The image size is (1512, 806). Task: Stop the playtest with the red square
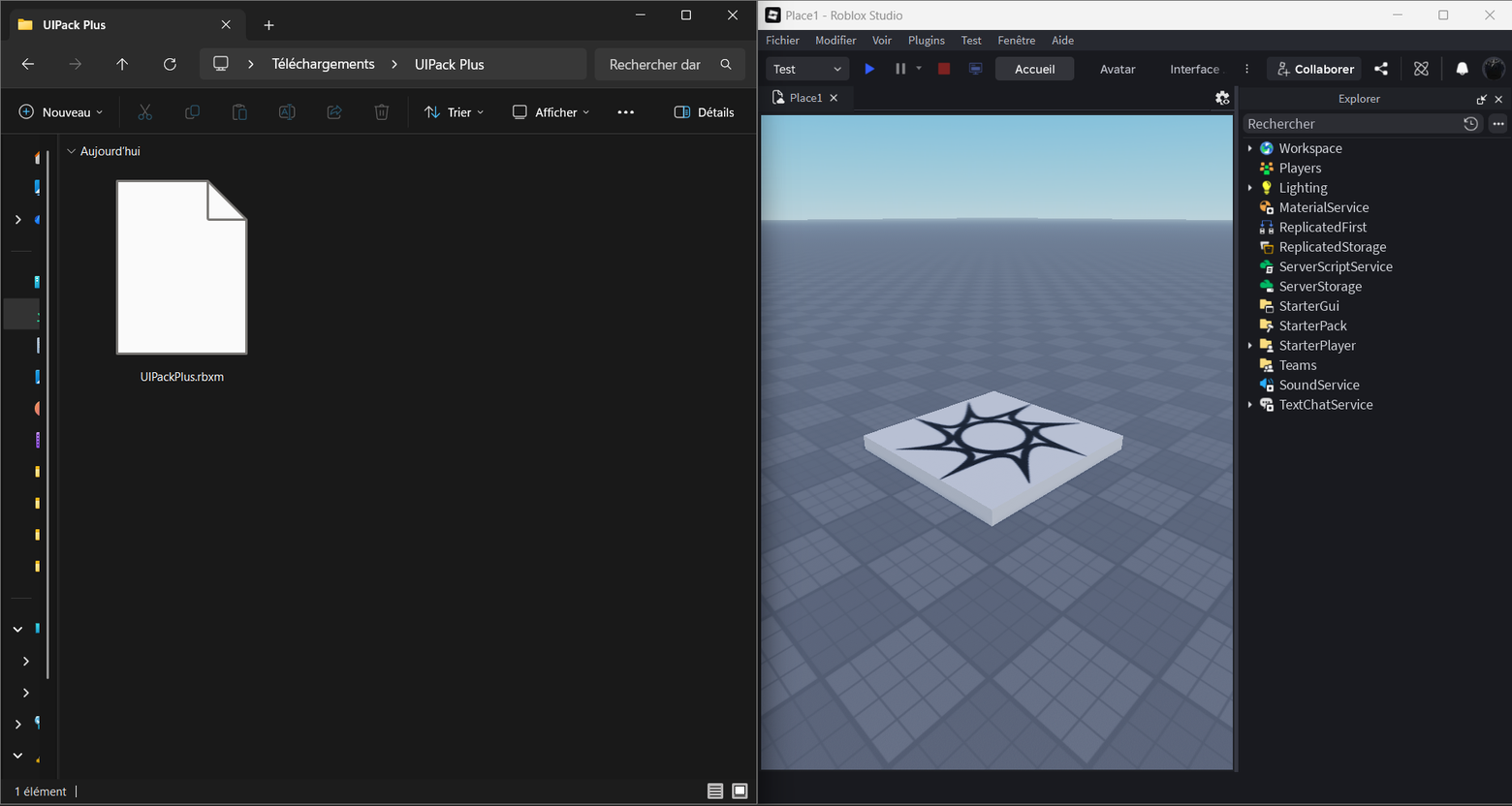click(x=944, y=69)
